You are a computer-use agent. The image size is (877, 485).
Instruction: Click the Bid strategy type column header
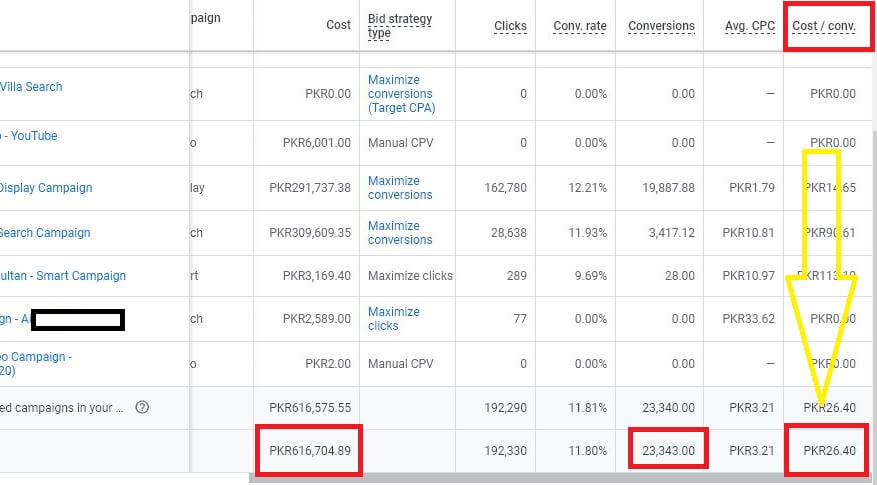393,25
